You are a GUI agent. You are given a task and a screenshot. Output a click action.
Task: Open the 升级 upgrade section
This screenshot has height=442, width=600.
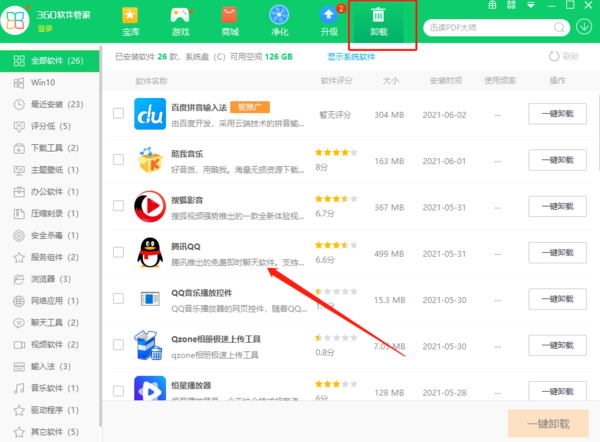point(328,23)
